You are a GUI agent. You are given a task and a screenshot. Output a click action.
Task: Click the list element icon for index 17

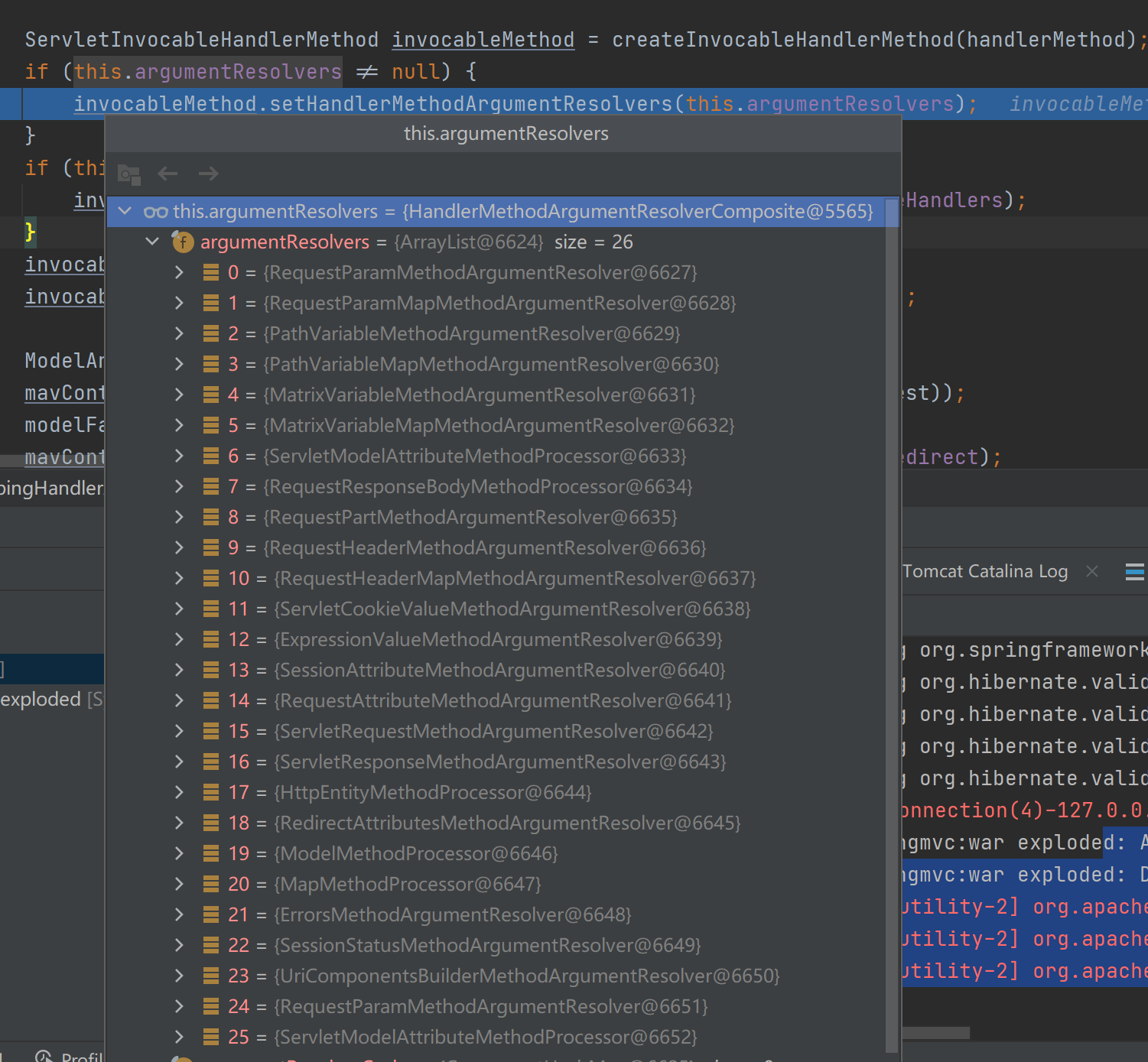[x=211, y=793]
